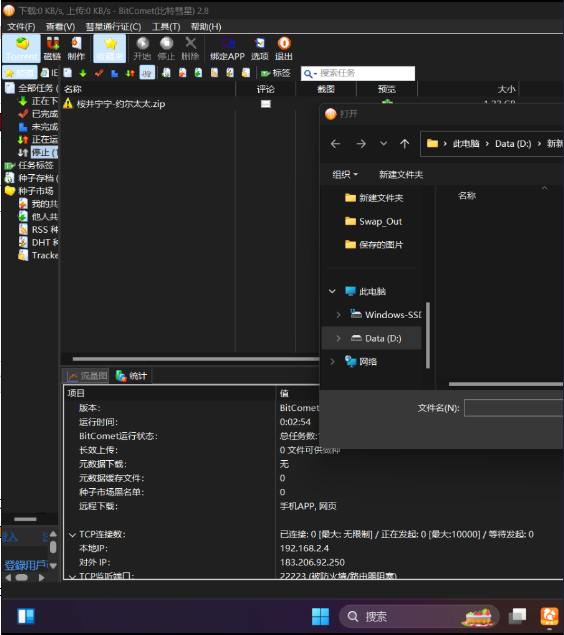564x635 pixels.
Task: Switch to the 流量图 tab
Action: coord(87,376)
